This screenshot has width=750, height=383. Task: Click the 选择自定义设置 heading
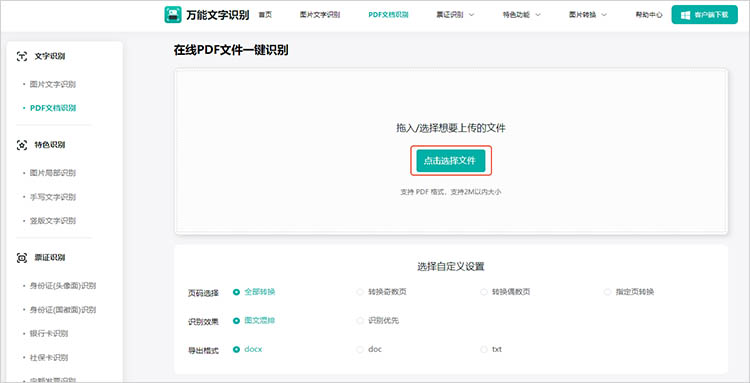pos(451,266)
